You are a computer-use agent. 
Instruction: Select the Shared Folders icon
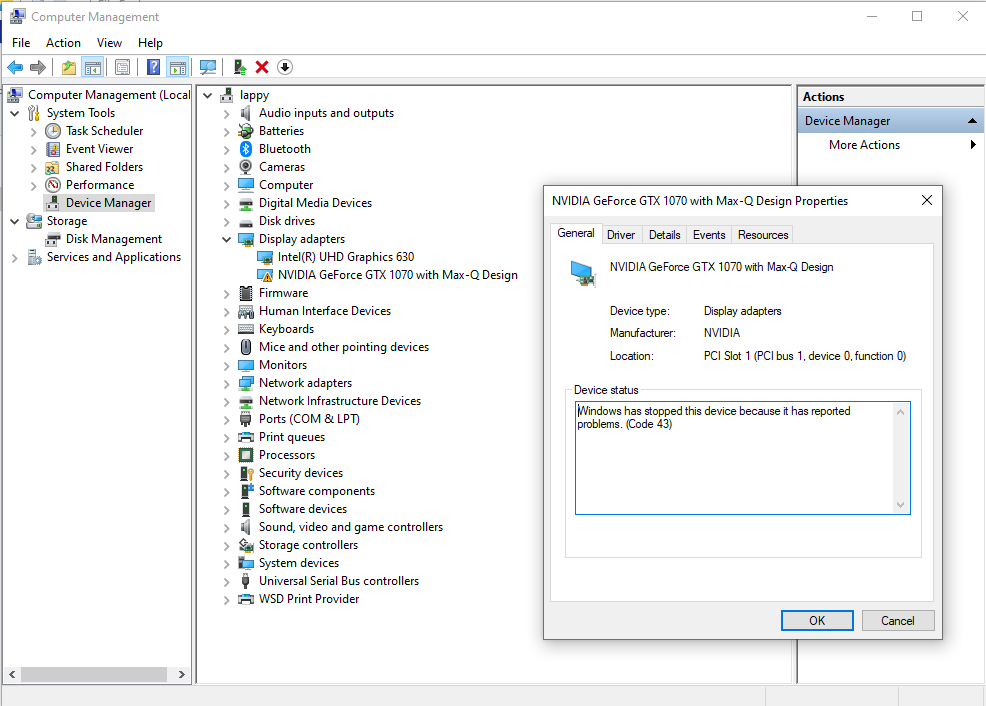[52, 167]
